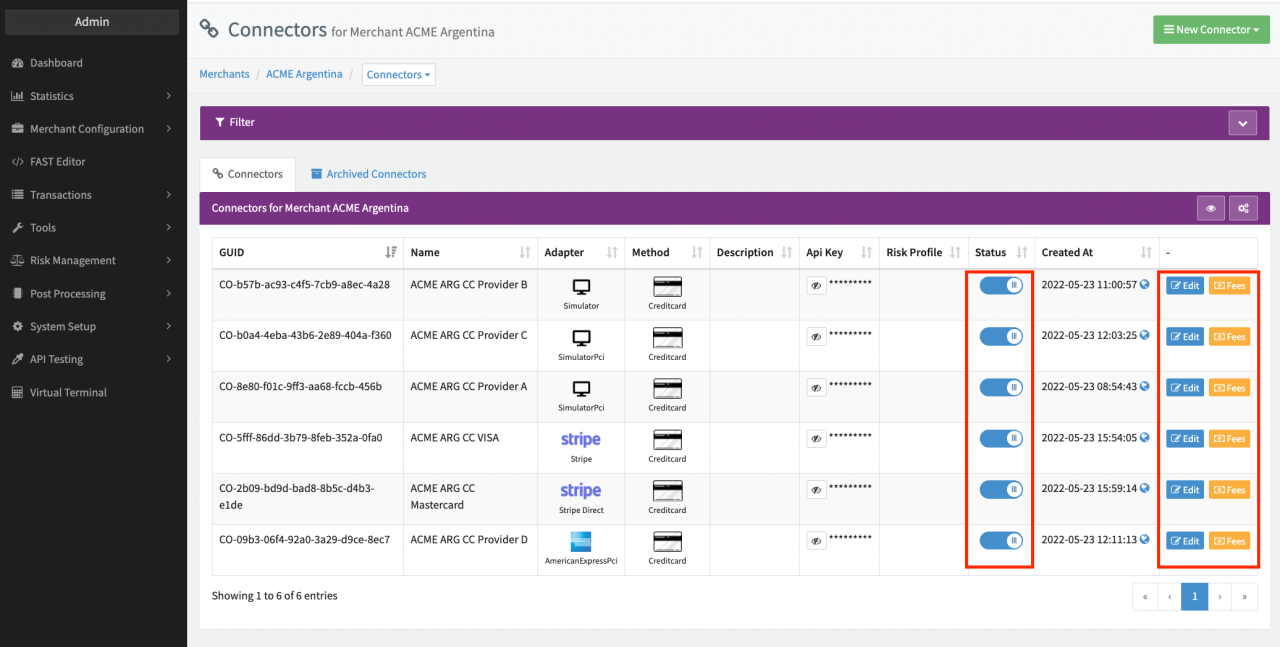Reveal API key for ACME ARG CC VISA
The width and height of the screenshot is (1280, 647).
point(817,438)
